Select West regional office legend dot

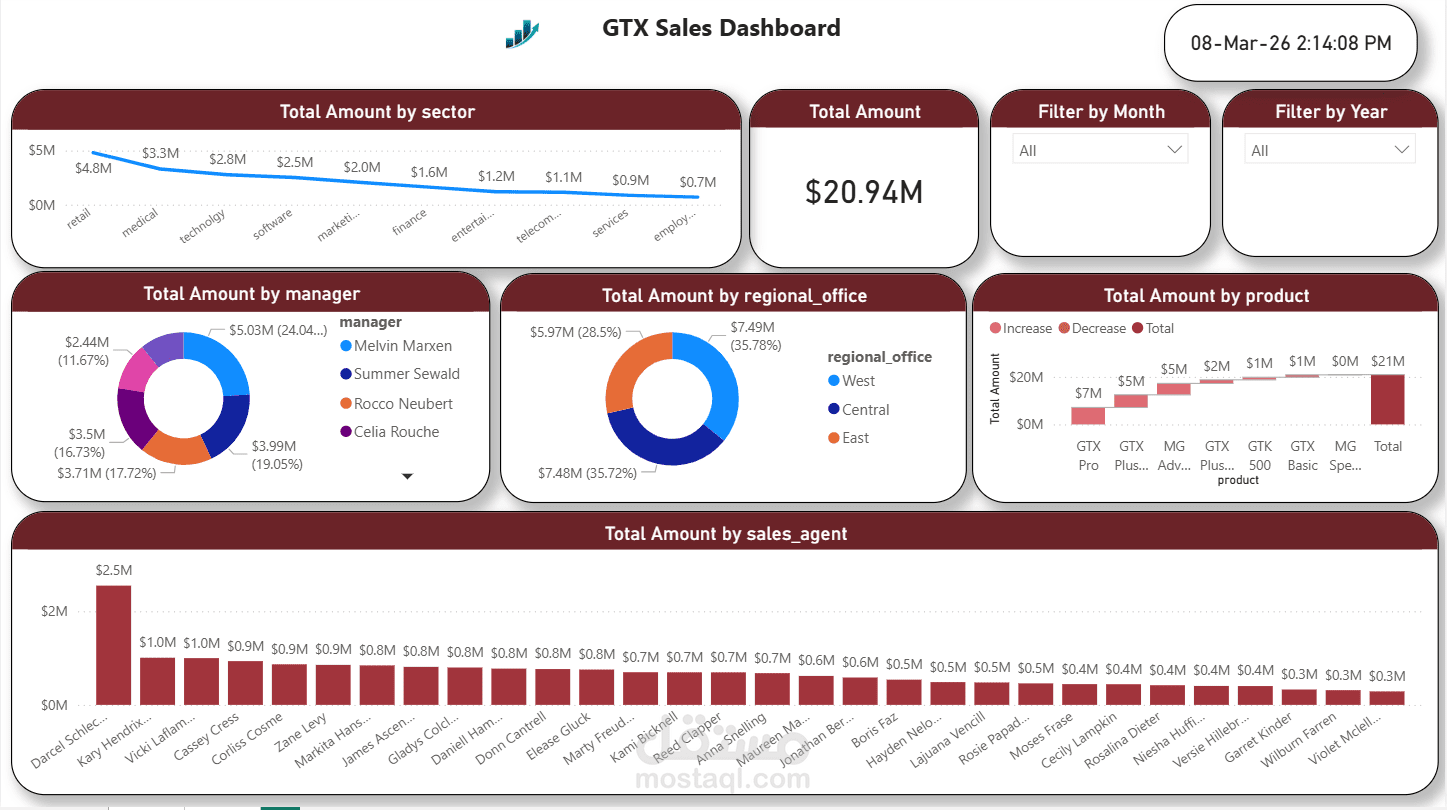(x=834, y=381)
